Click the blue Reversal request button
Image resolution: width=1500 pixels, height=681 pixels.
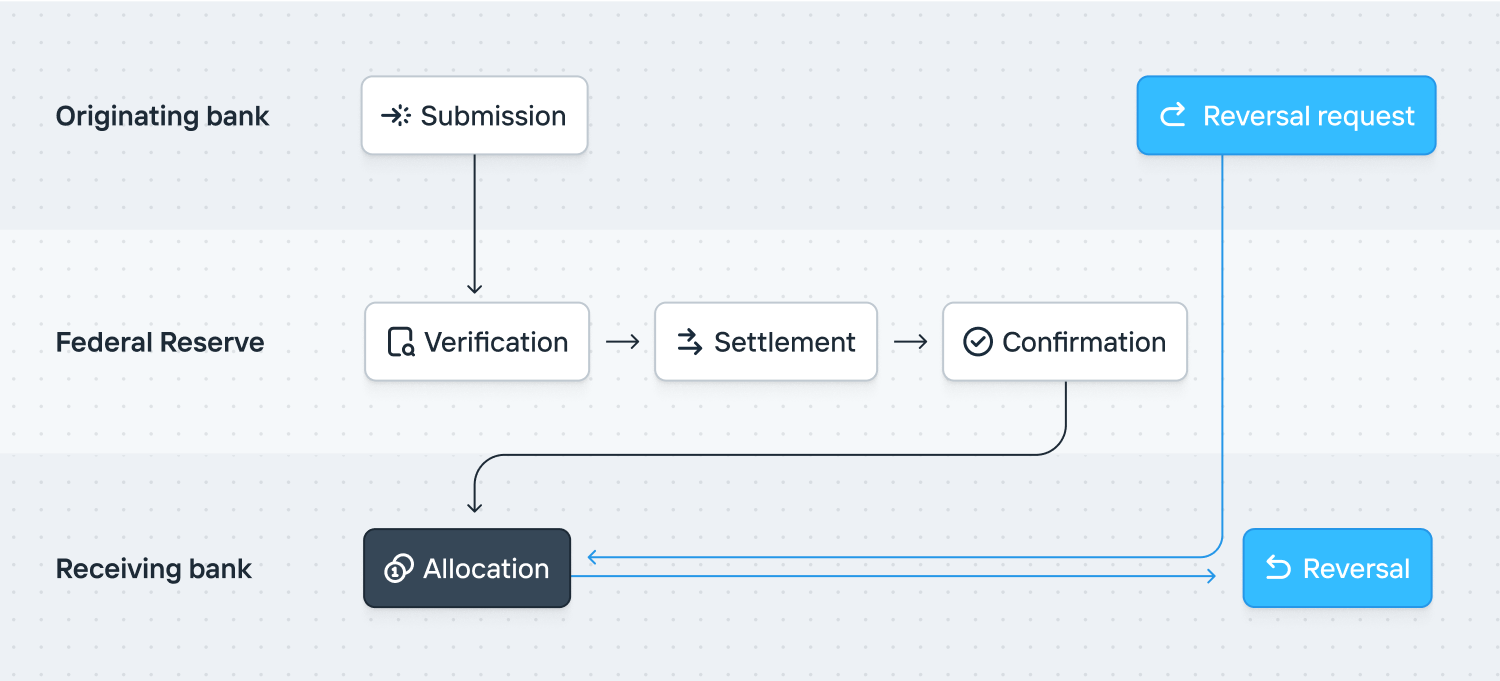pos(1286,116)
